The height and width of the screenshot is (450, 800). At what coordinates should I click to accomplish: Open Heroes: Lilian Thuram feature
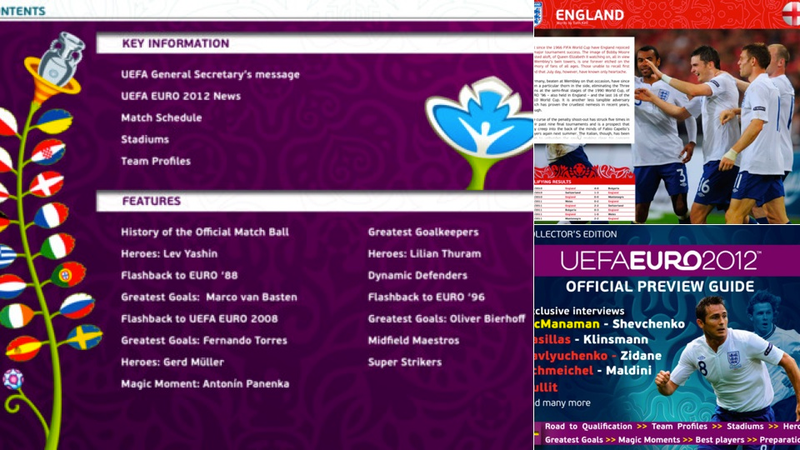click(x=424, y=254)
